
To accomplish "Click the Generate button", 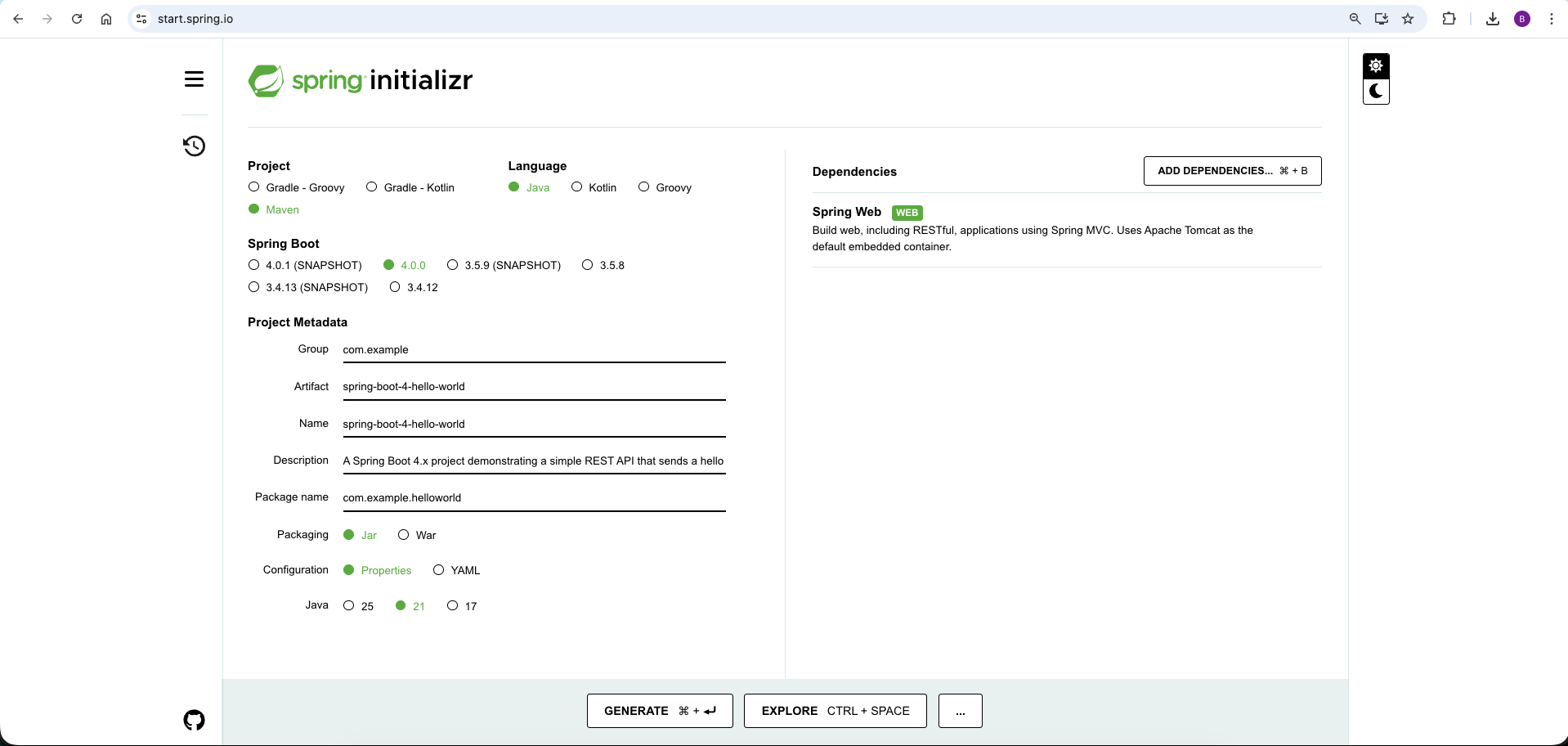I will (660, 711).
